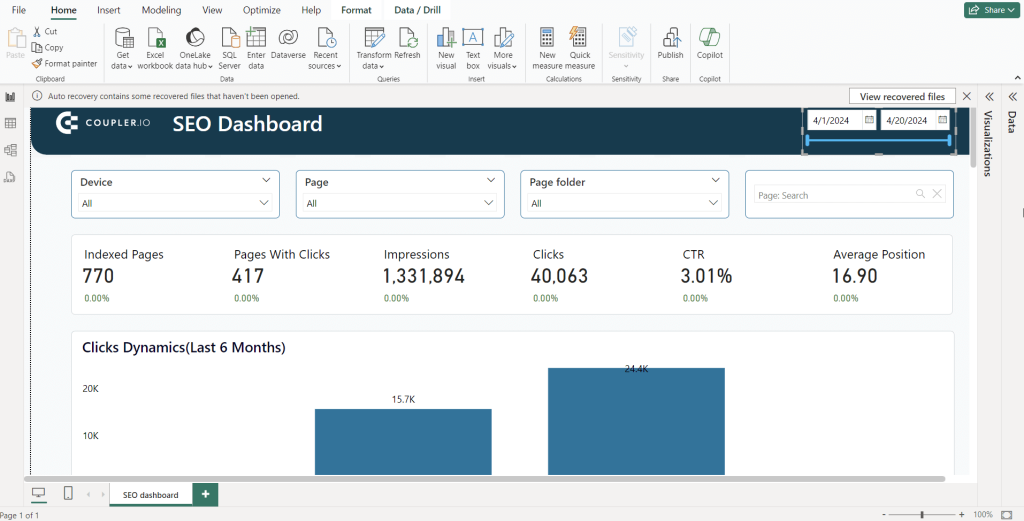This screenshot has height=521, width=1024.
Task: Create a Quick measure
Action: click(580, 48)
